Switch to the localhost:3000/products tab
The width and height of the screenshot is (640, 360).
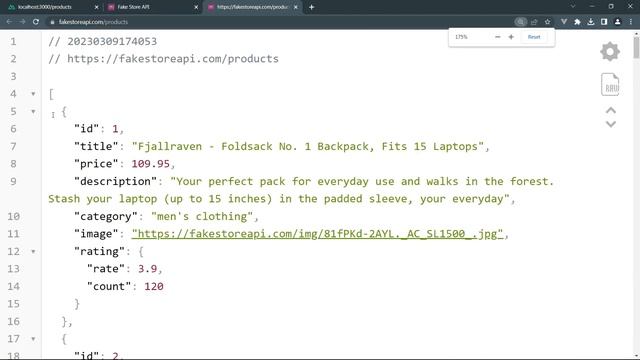(x=52, y=7)
